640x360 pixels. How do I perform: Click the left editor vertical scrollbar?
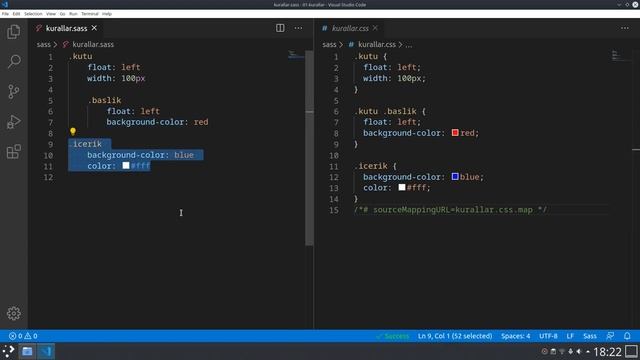click(309, 148)
